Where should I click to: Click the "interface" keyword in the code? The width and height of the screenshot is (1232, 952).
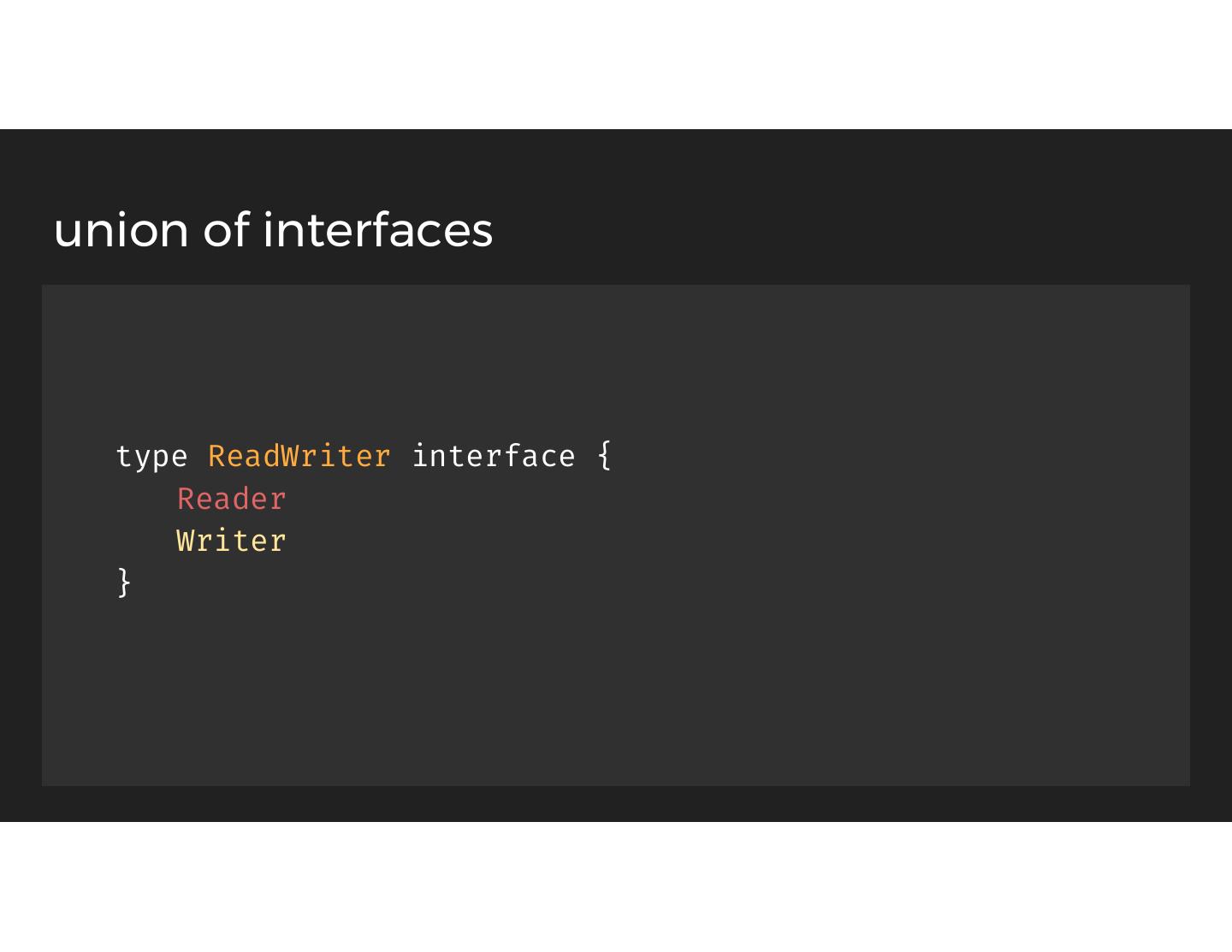click(494, 456)
